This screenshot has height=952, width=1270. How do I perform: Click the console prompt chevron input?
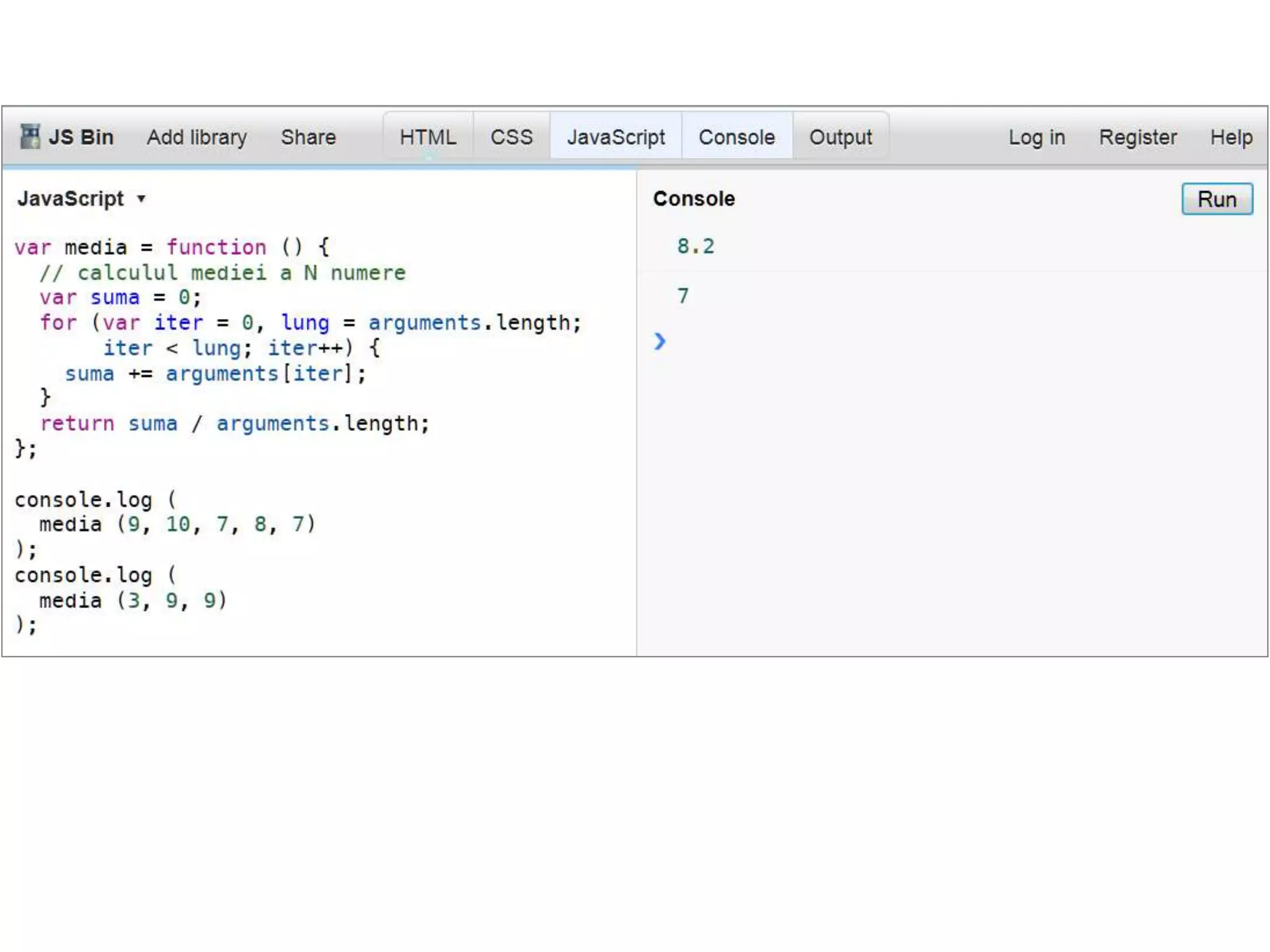tap(660, 341)
